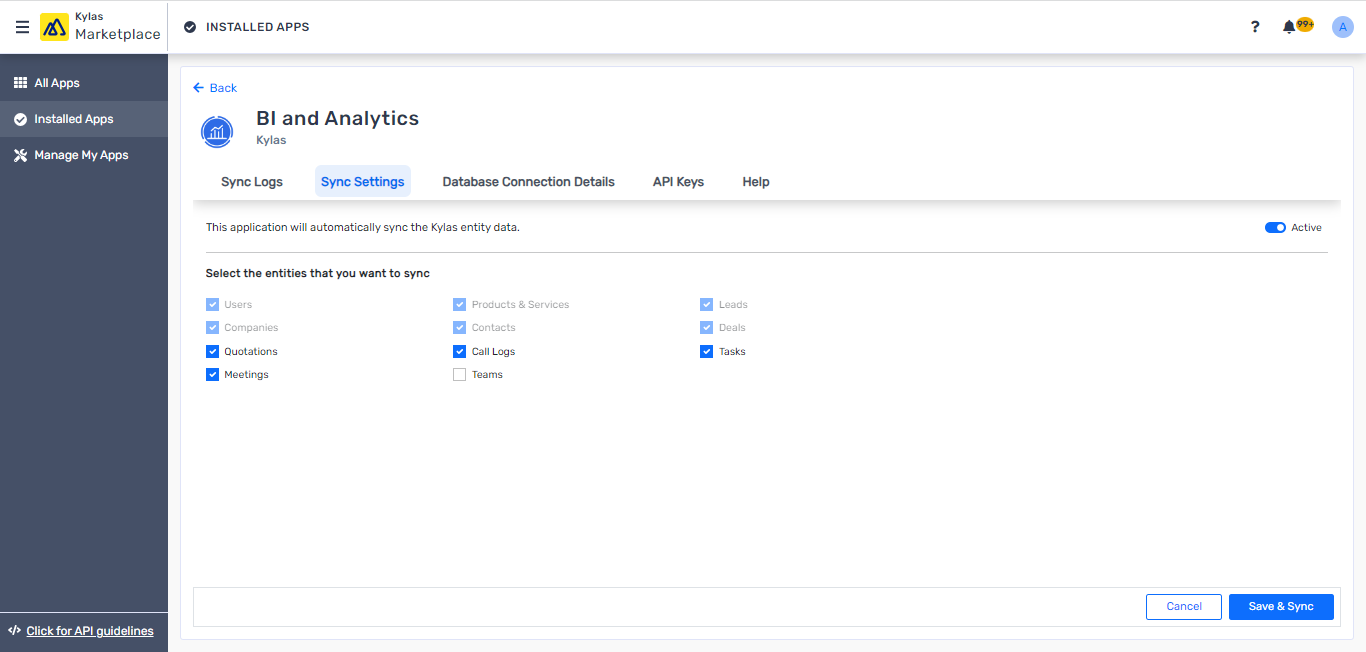
Task: Switch to the Database Connection Details tab
Action: [528, 181]
